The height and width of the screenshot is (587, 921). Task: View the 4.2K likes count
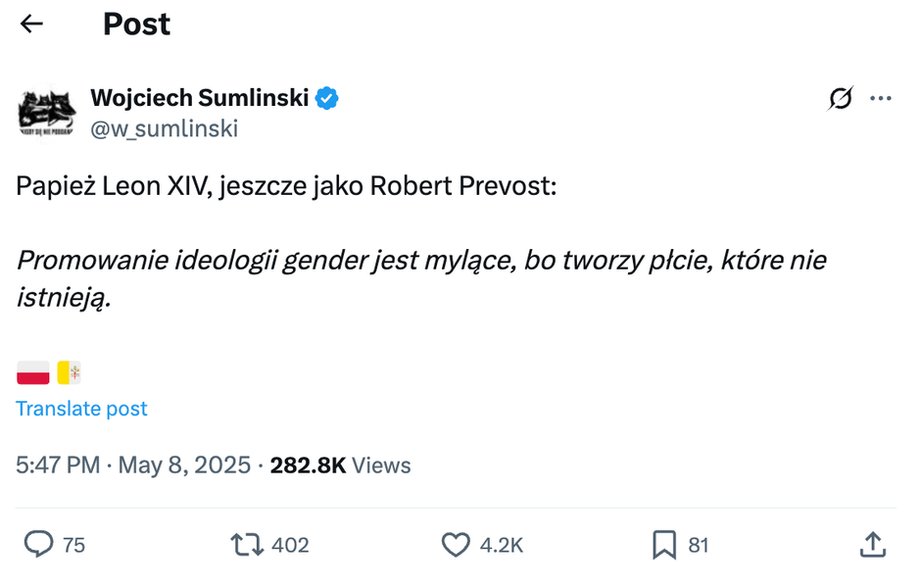501,545
